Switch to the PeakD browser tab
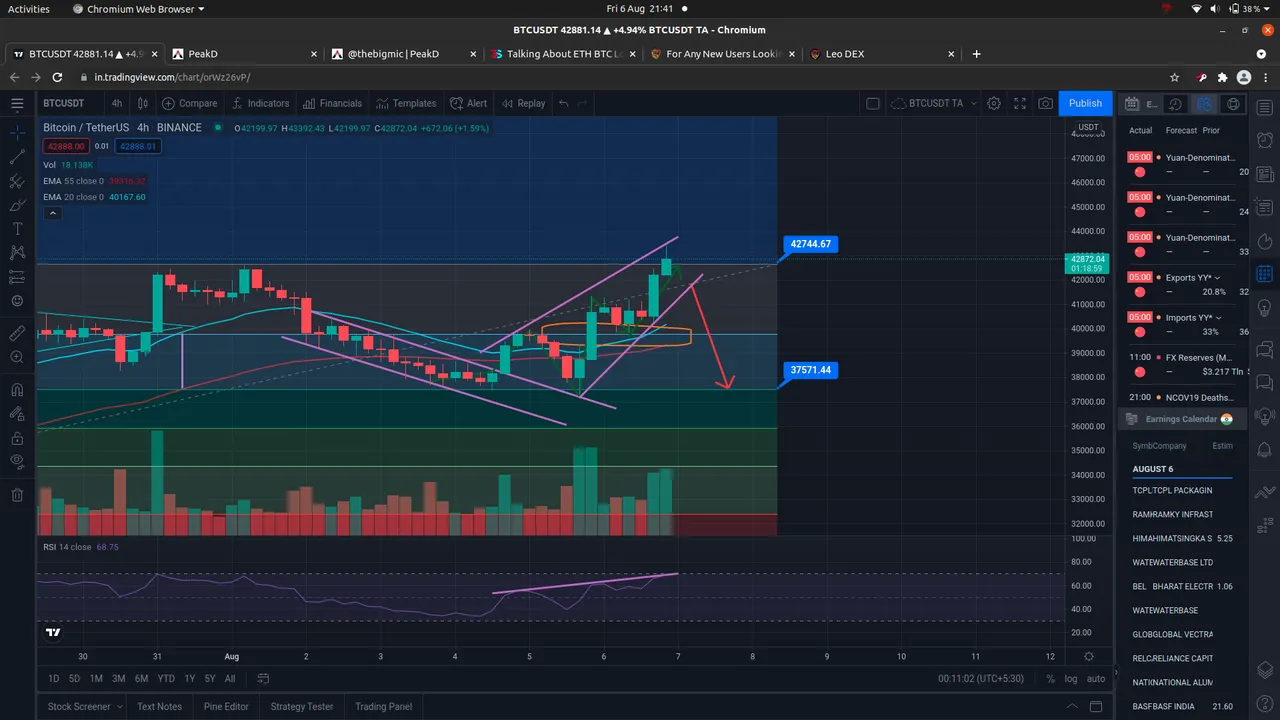Viewport: 1280px width, 720px height. point(242,54)
